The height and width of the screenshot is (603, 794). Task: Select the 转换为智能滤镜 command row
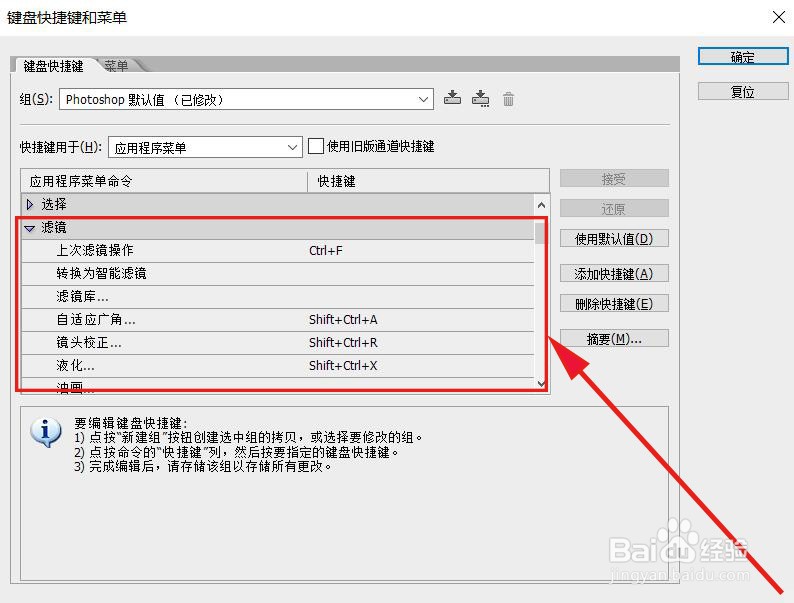(x=277, y=274)
